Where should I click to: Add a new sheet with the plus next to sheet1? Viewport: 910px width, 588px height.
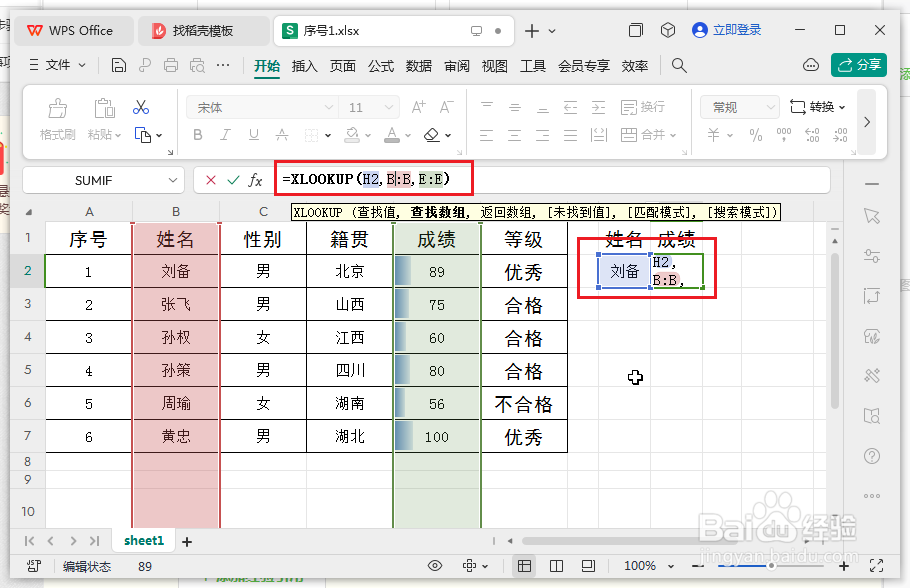pos(186,540)
